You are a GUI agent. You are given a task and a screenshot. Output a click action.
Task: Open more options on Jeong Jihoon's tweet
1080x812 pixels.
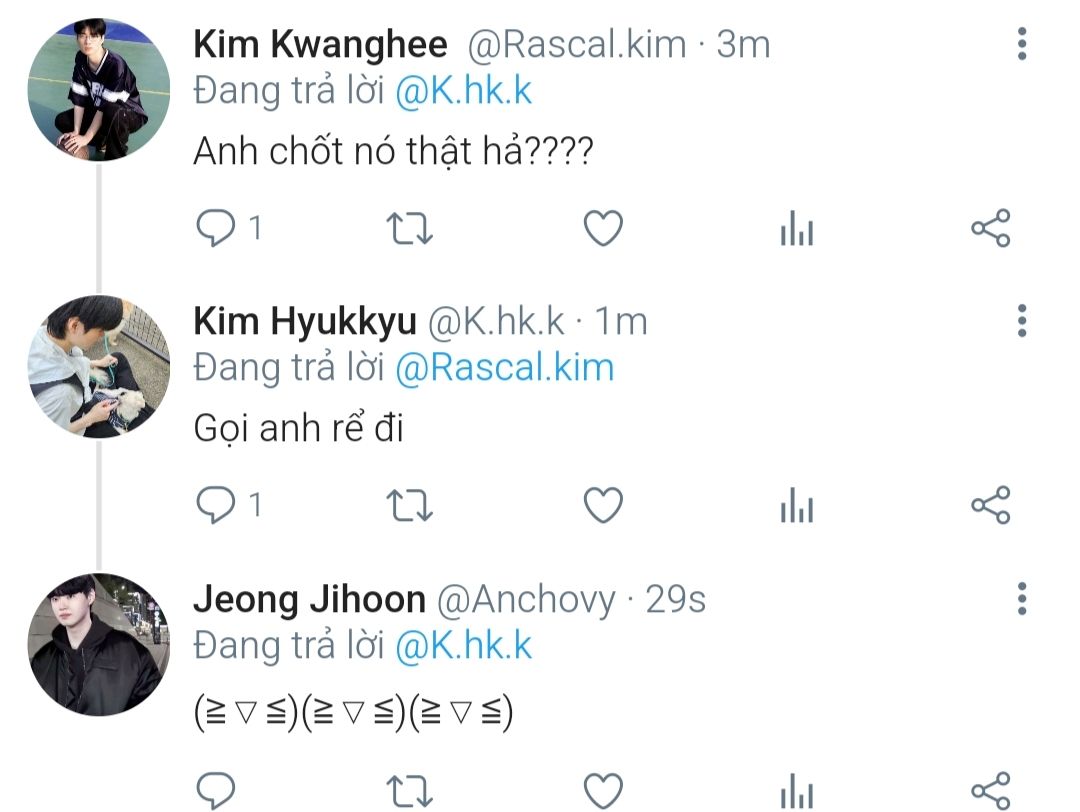click(x=1021, y=598)
